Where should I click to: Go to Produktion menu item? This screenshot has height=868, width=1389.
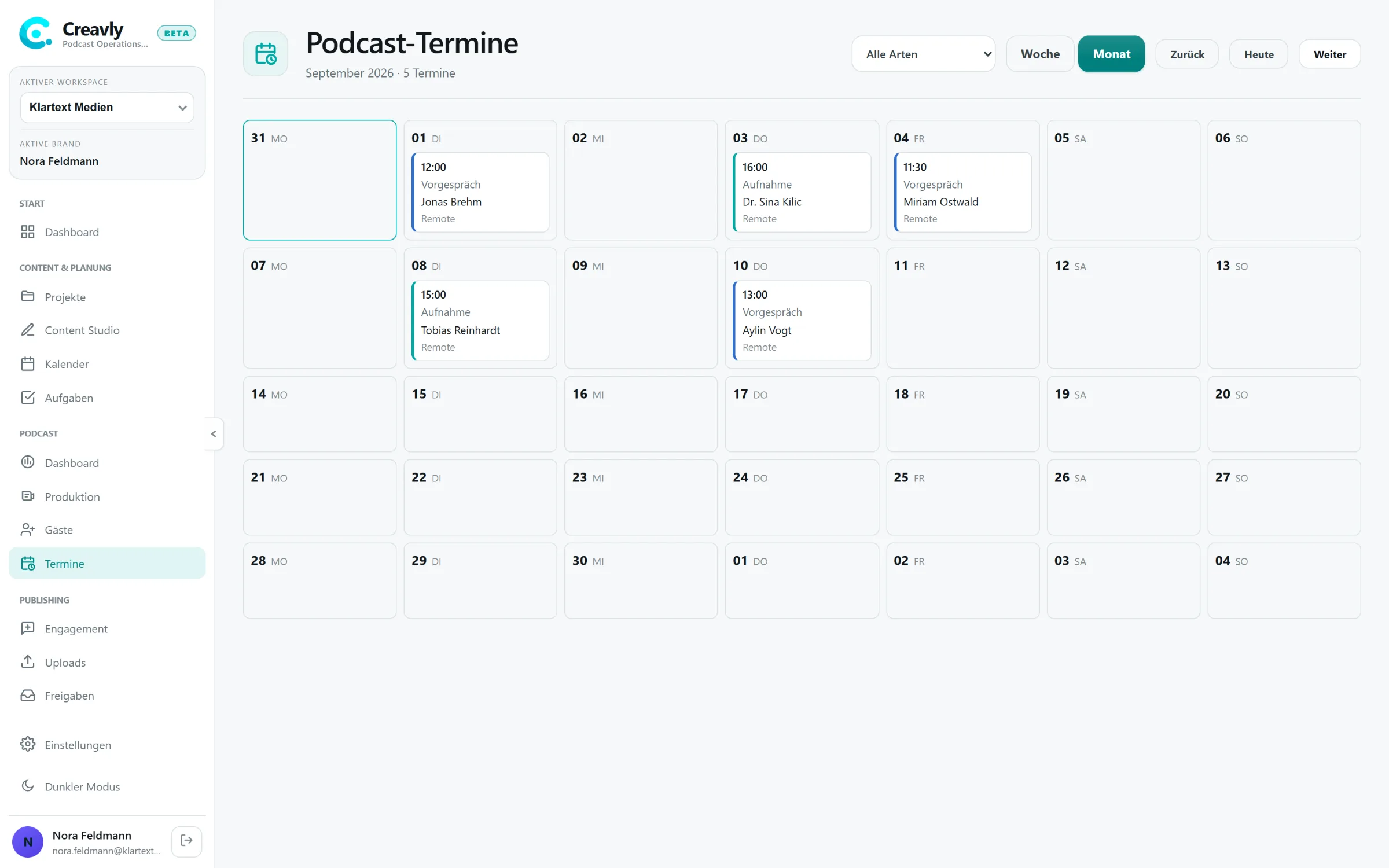point(107,496)
